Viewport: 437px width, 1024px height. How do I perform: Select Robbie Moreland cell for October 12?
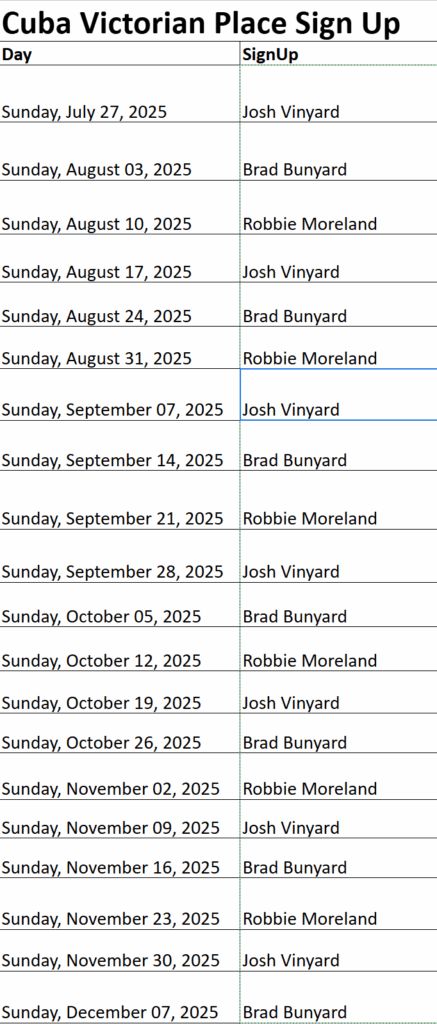338,649
